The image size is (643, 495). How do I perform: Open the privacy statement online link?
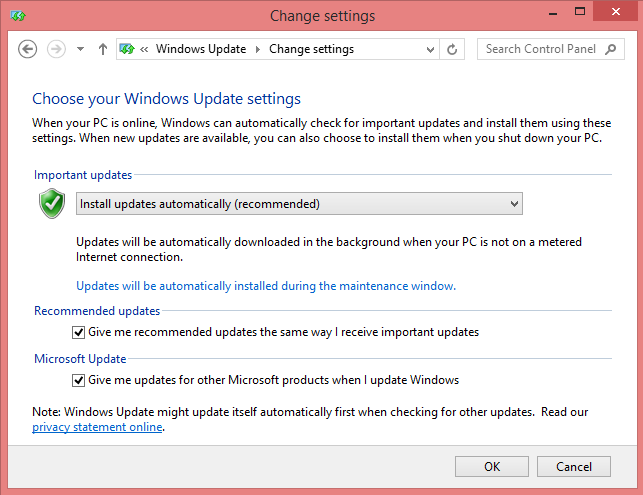[x=97, y=428]
